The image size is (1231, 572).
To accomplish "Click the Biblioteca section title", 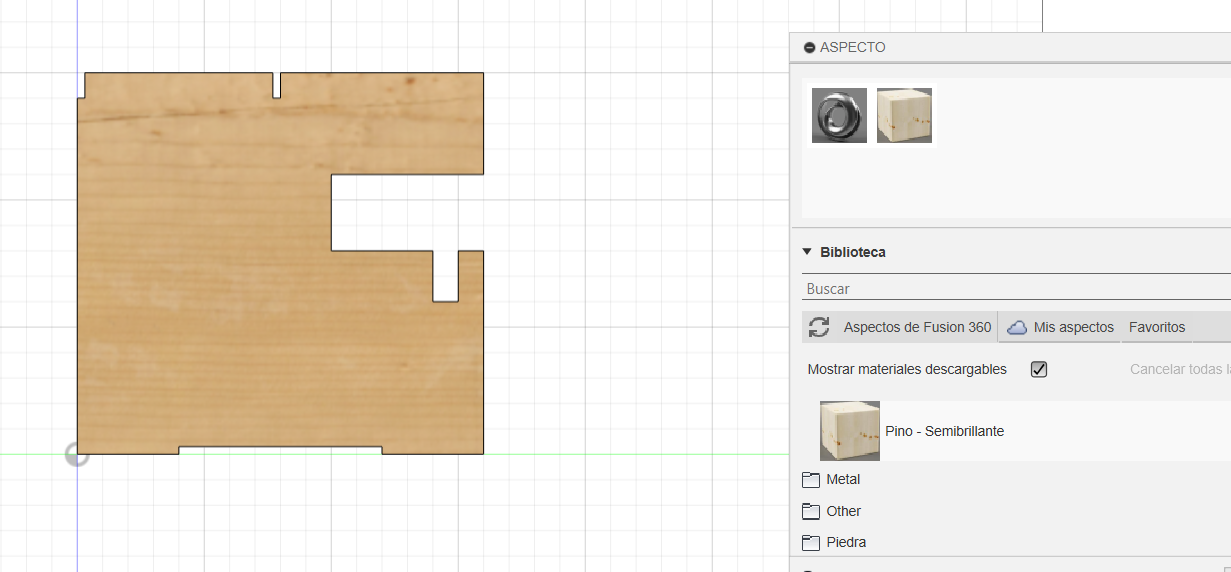I will 853,252.
